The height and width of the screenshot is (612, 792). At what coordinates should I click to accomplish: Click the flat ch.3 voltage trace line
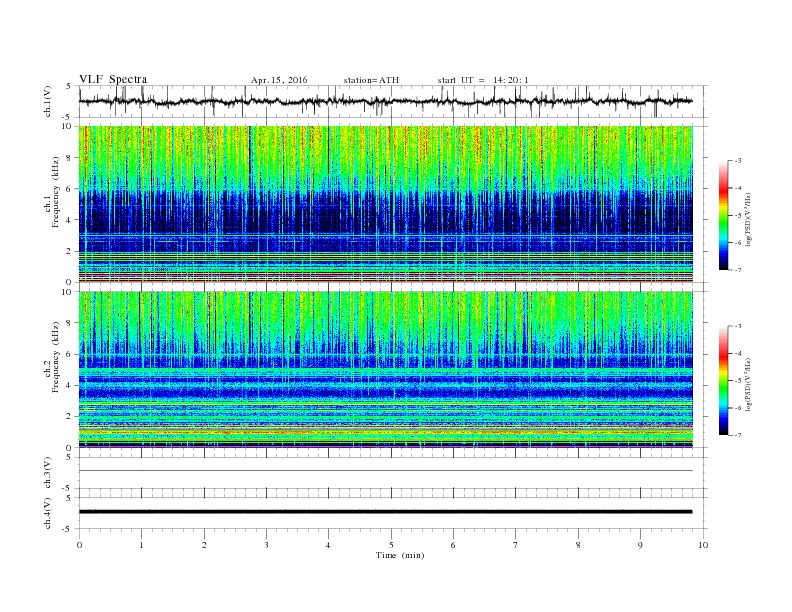(x=386, y=471)
